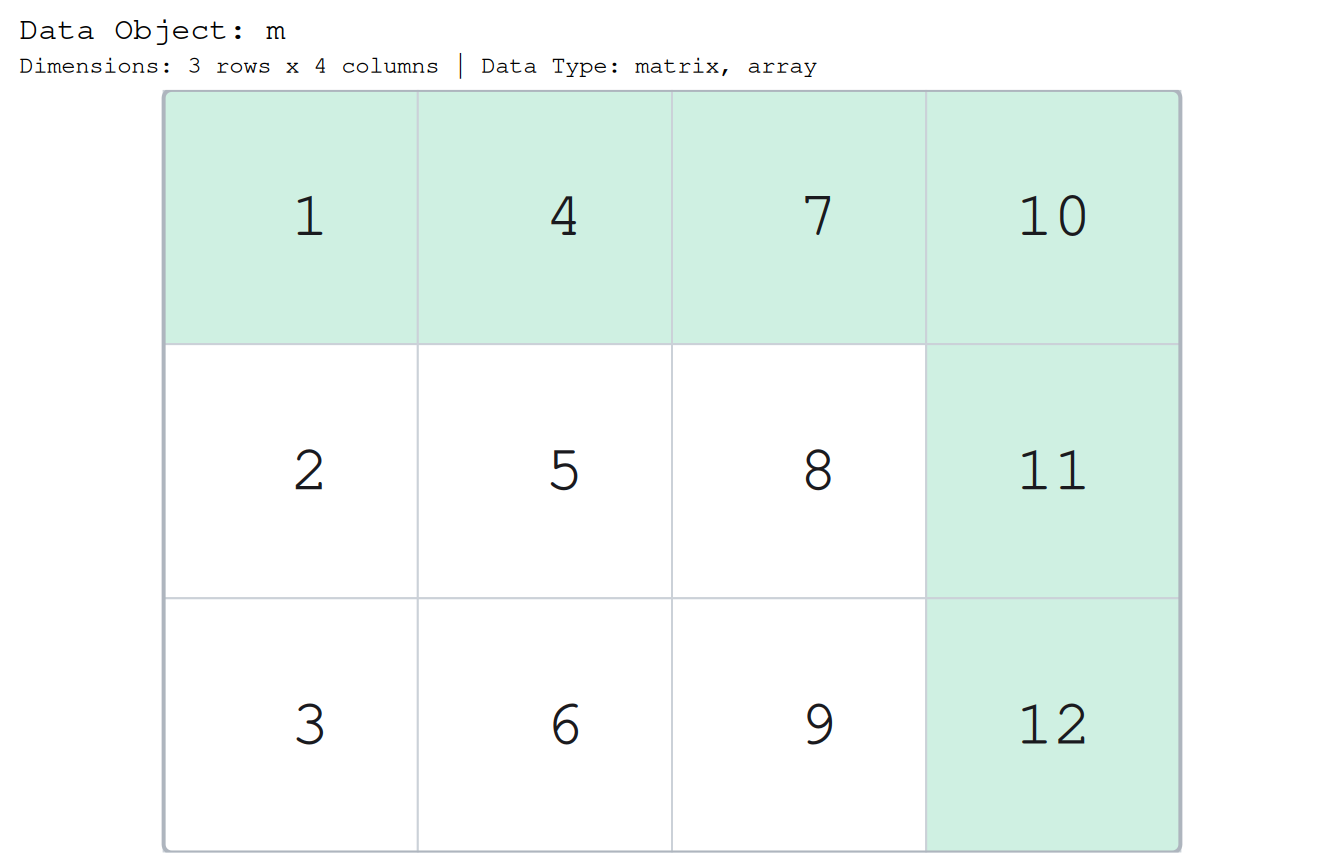Click the cell containing 2

[291, 471]
